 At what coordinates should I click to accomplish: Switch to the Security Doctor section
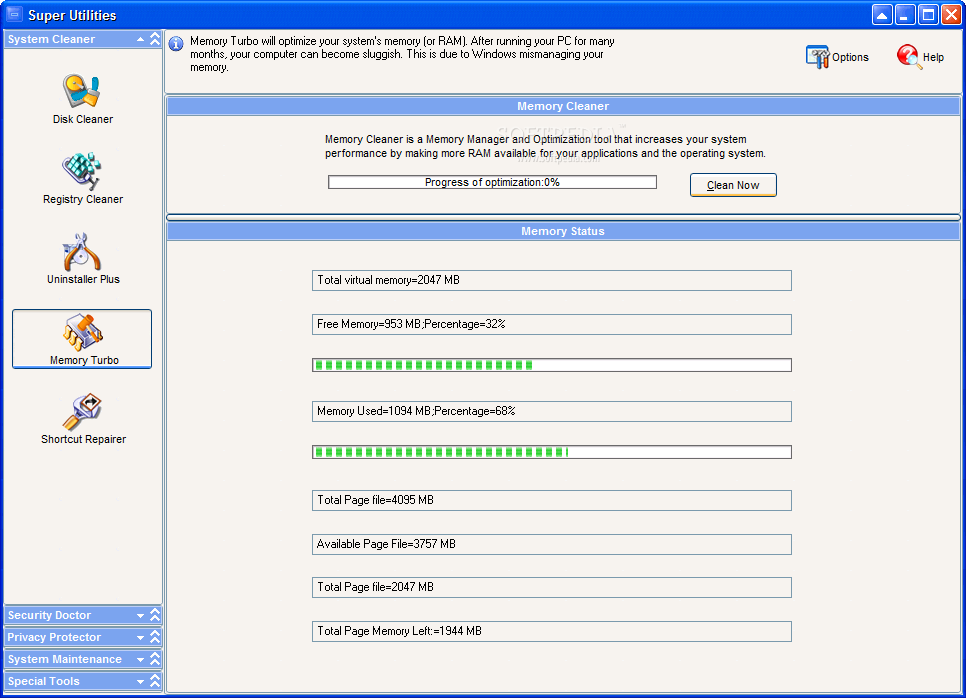[83, 615]
